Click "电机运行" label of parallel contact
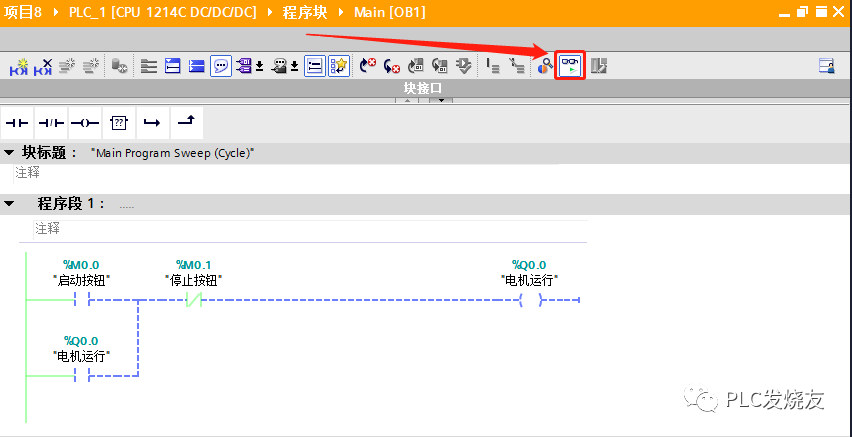Screen dimensions: 852x437 click(82, 356)
